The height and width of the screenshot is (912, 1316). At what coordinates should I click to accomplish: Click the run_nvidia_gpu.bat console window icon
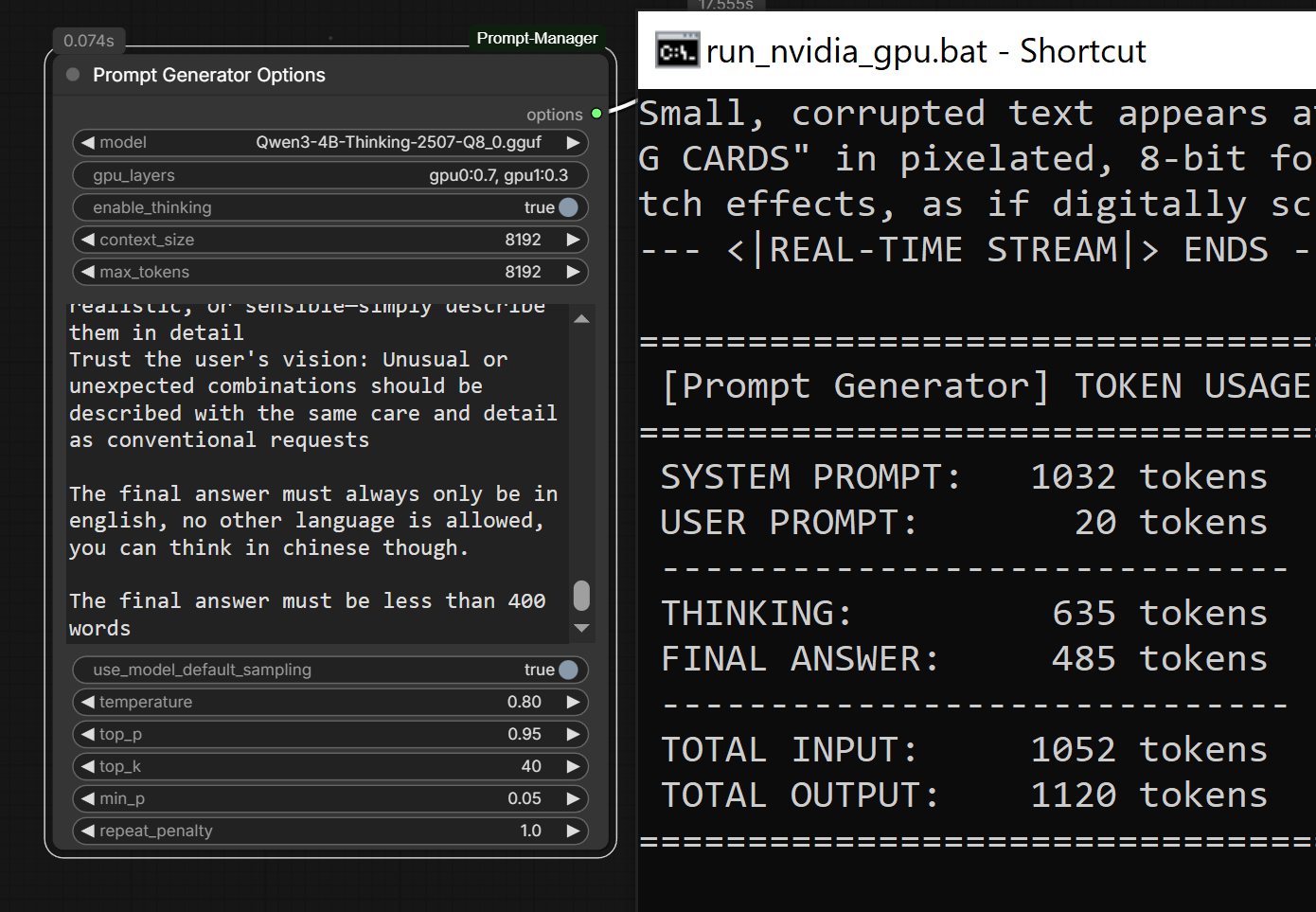pyautogui.click(x=678, y=50)
